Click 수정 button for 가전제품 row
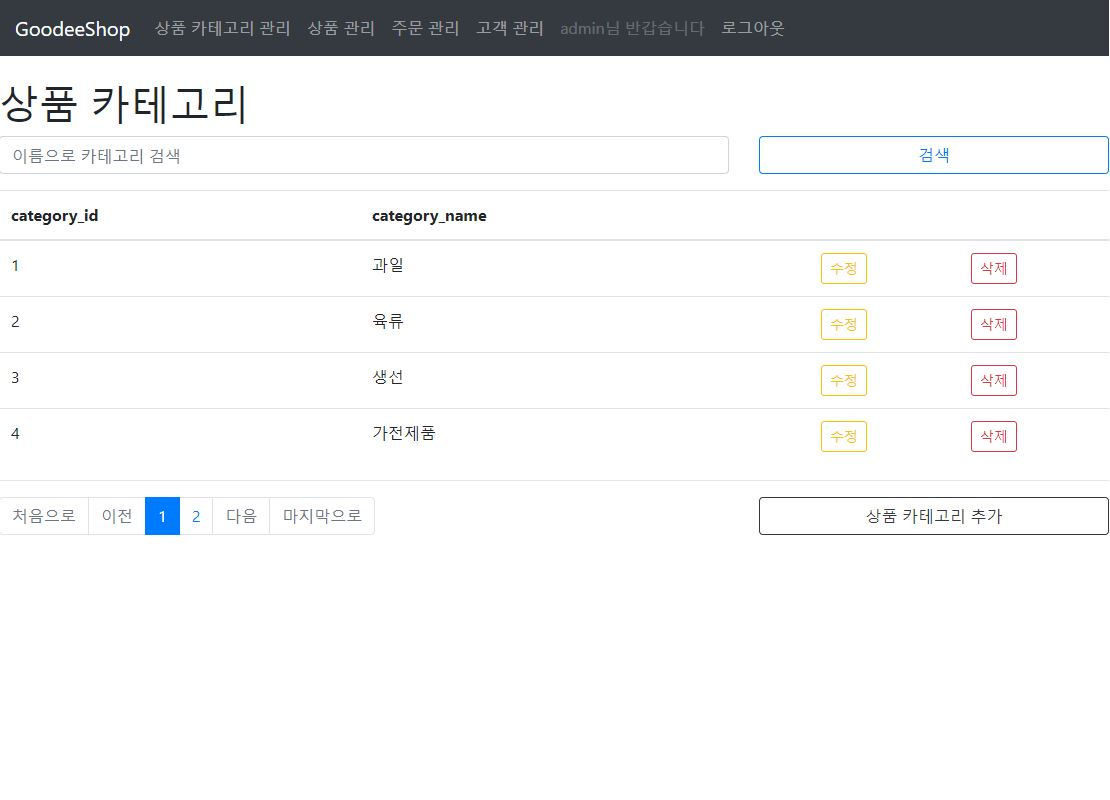This screenshot has width=1110, height=800. point(844,436)
